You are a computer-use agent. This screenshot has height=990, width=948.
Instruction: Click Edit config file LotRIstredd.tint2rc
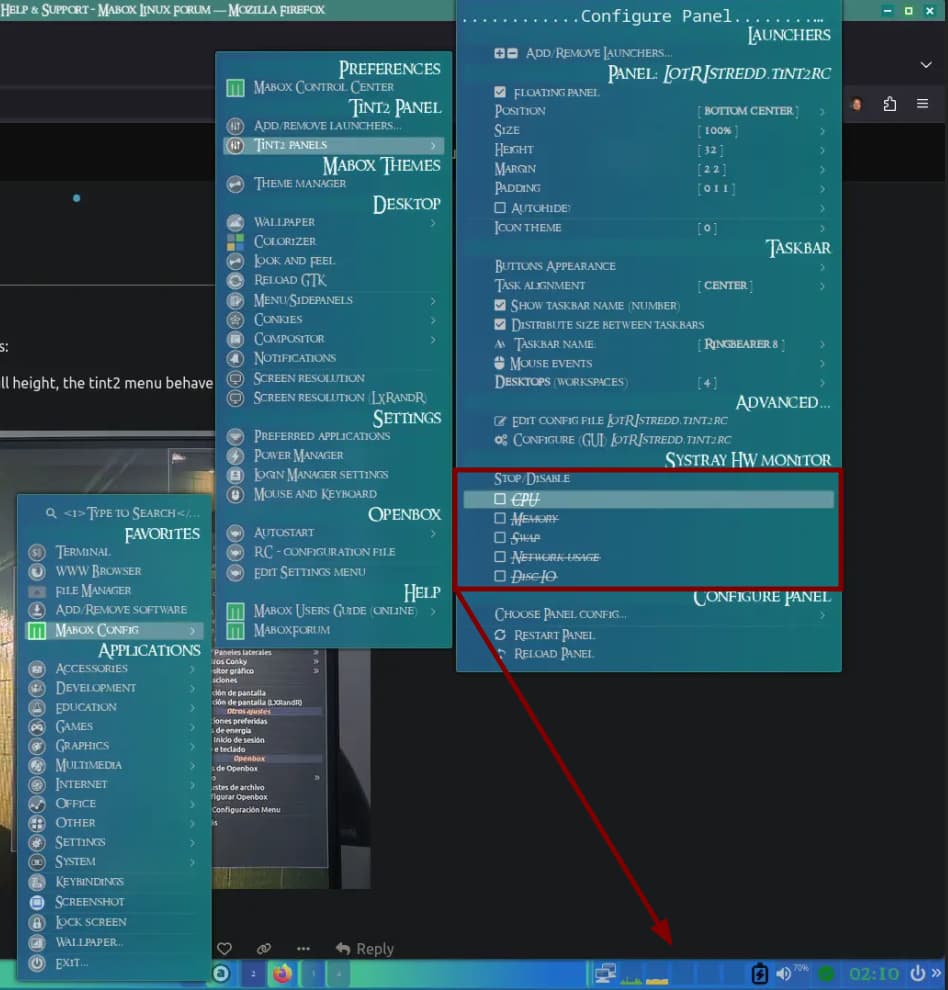(x=620, y=421)
